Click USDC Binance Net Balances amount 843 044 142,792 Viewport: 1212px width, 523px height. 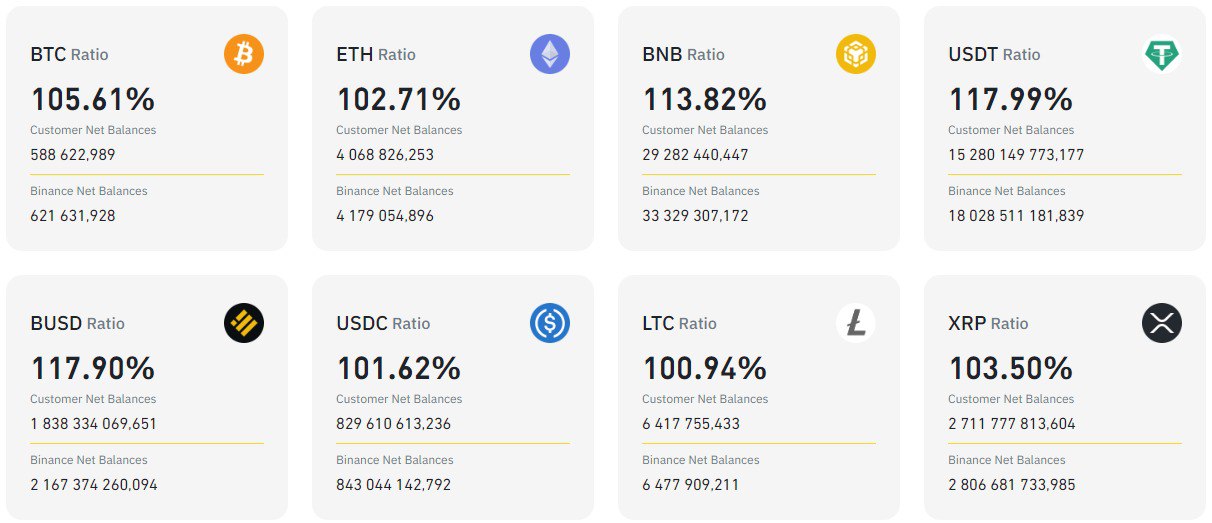click(394, 485)
